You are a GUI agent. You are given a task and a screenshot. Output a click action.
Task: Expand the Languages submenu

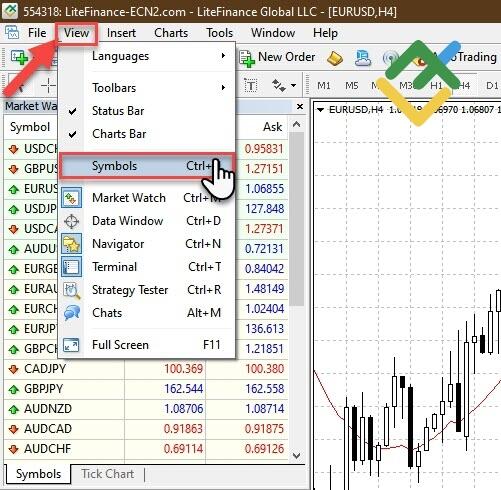[x=147, y=56]
